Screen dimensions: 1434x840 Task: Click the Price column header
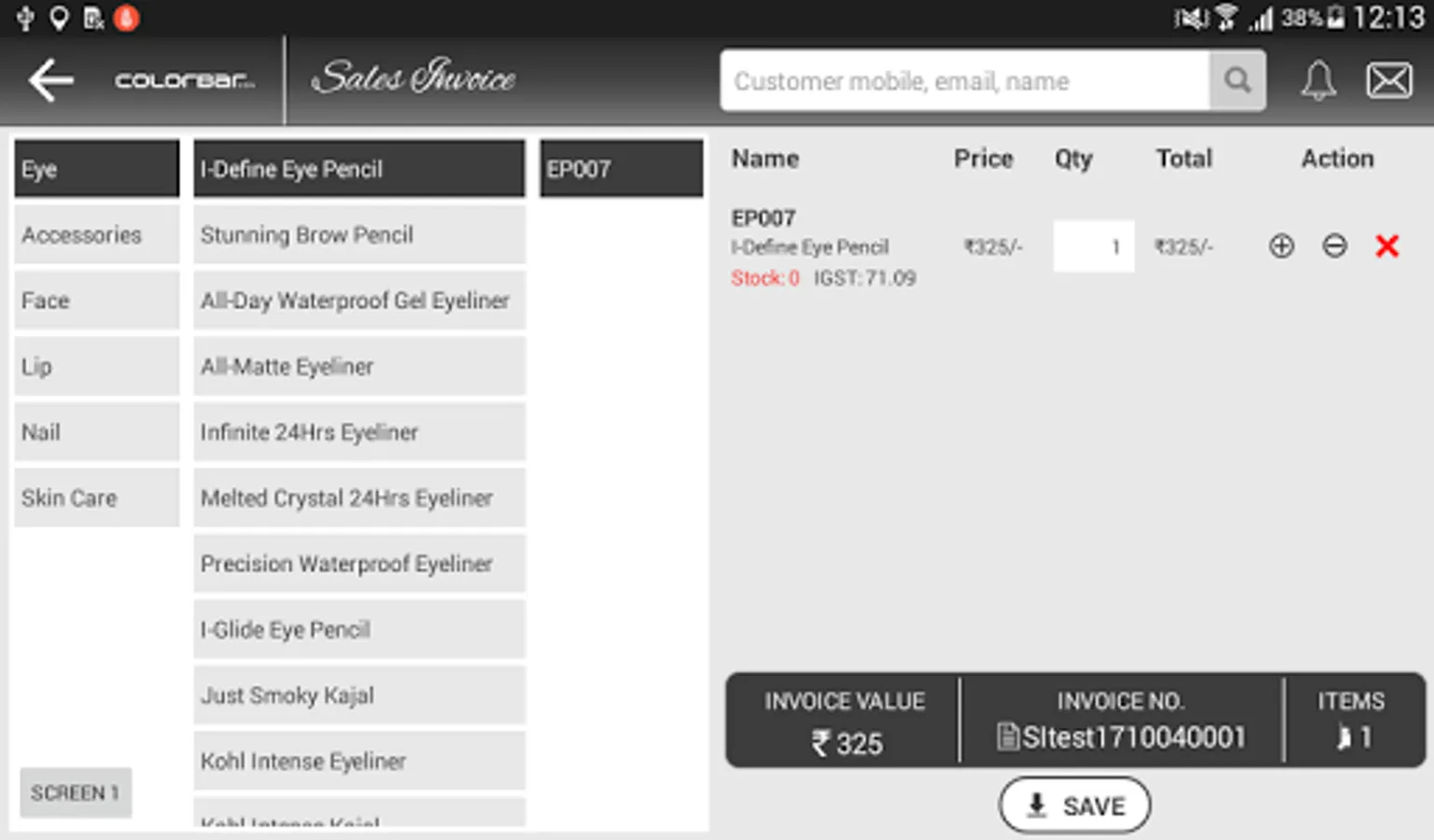[x=983, y=159]
